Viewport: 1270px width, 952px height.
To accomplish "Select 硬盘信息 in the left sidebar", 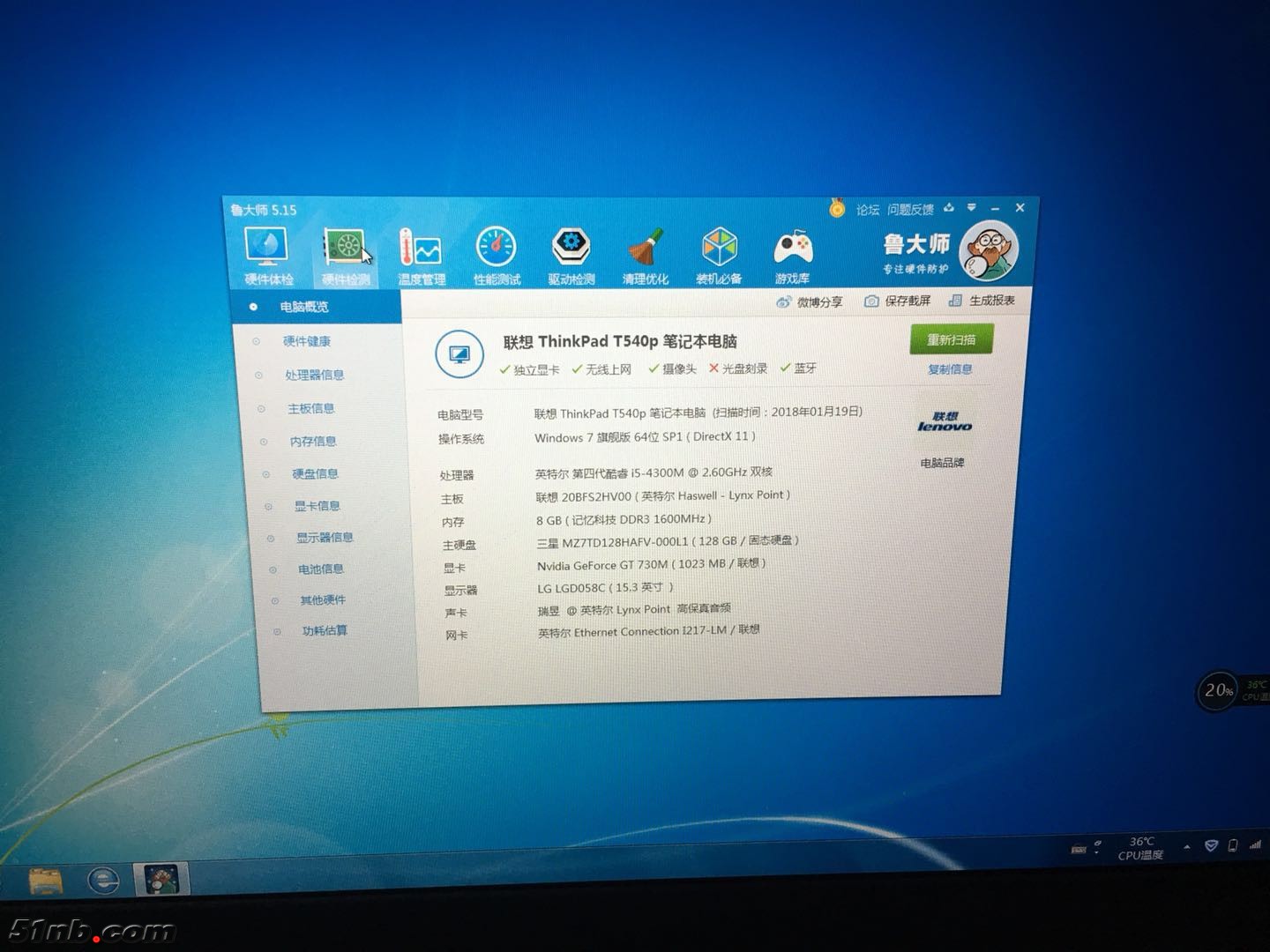I will point(315,473).
